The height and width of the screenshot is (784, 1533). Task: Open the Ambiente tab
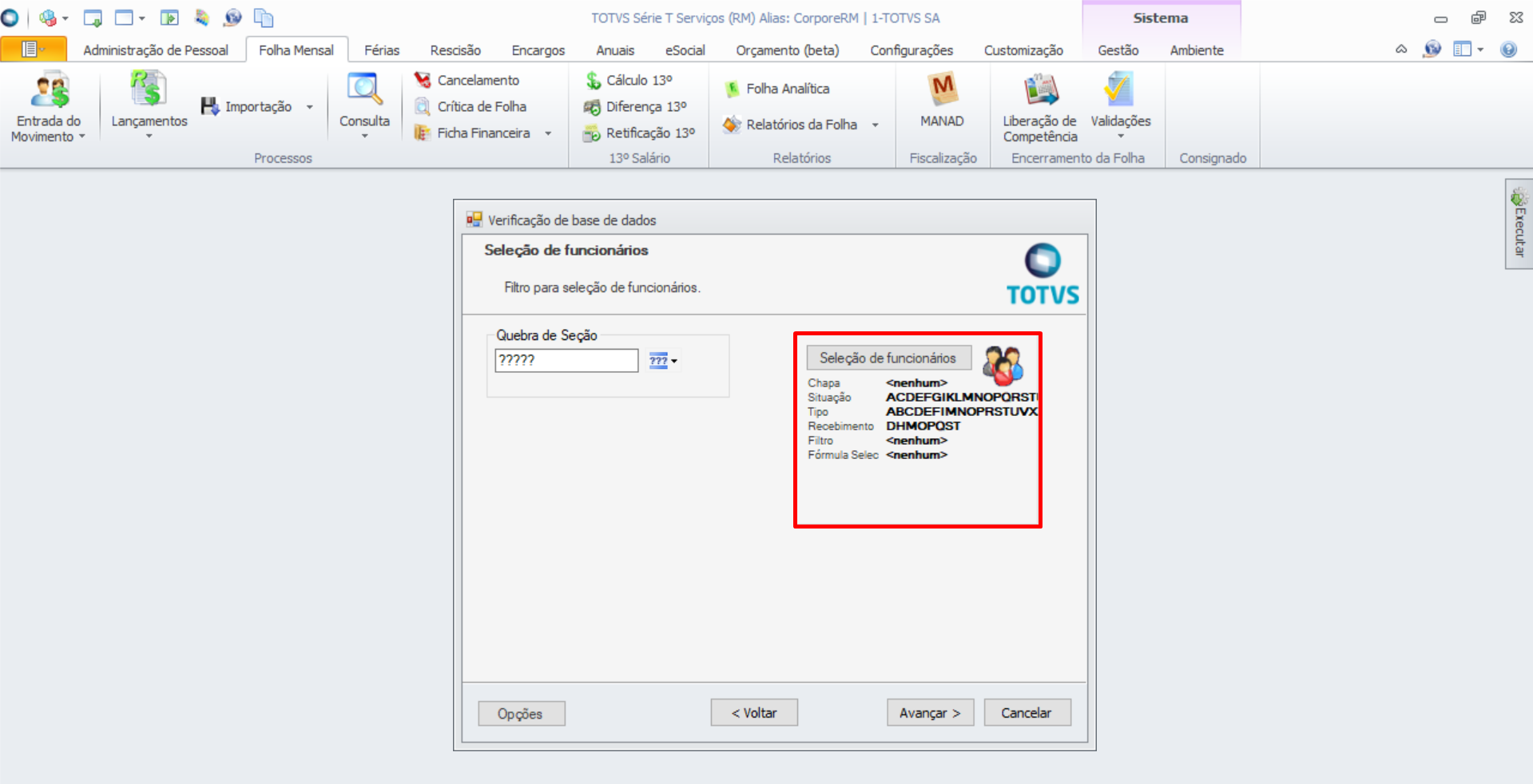[x=1197, y=50]
